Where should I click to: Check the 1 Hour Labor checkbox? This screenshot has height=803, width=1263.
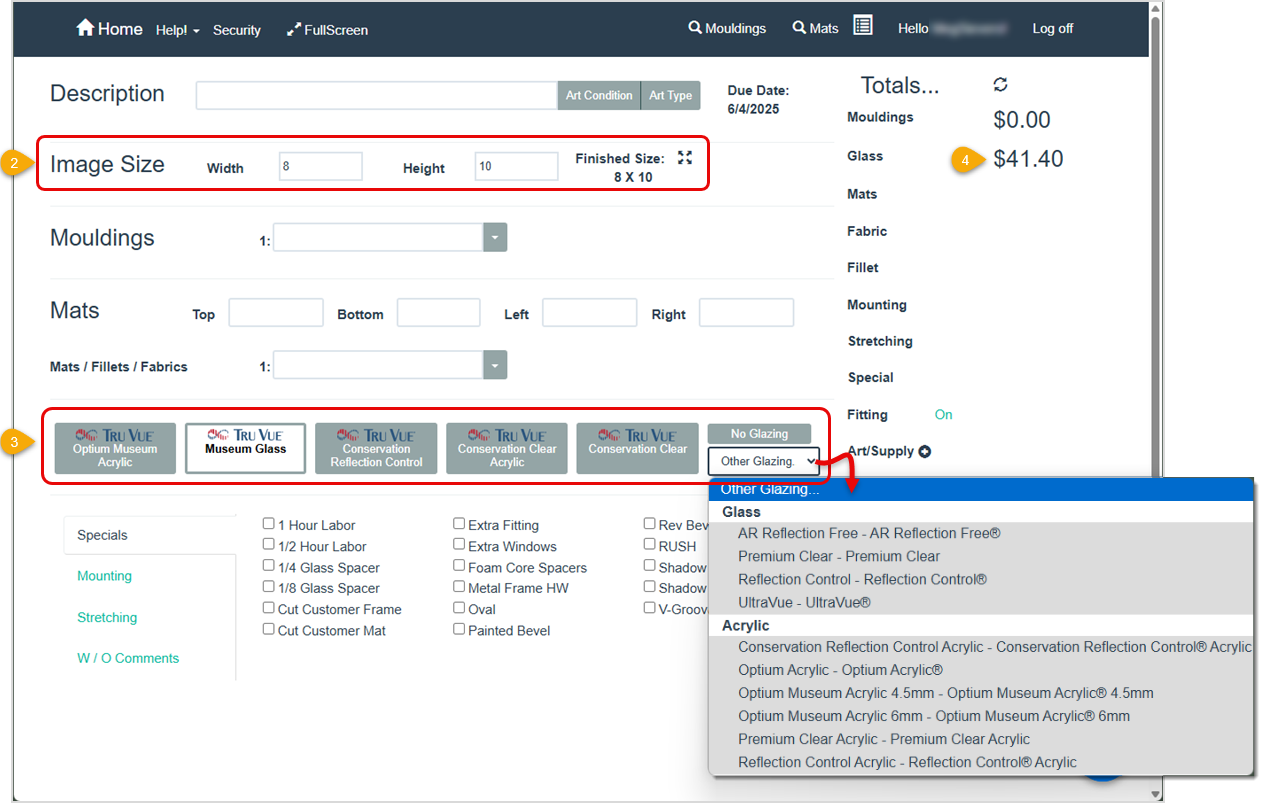pyautogui.click(x=269, y=524)
